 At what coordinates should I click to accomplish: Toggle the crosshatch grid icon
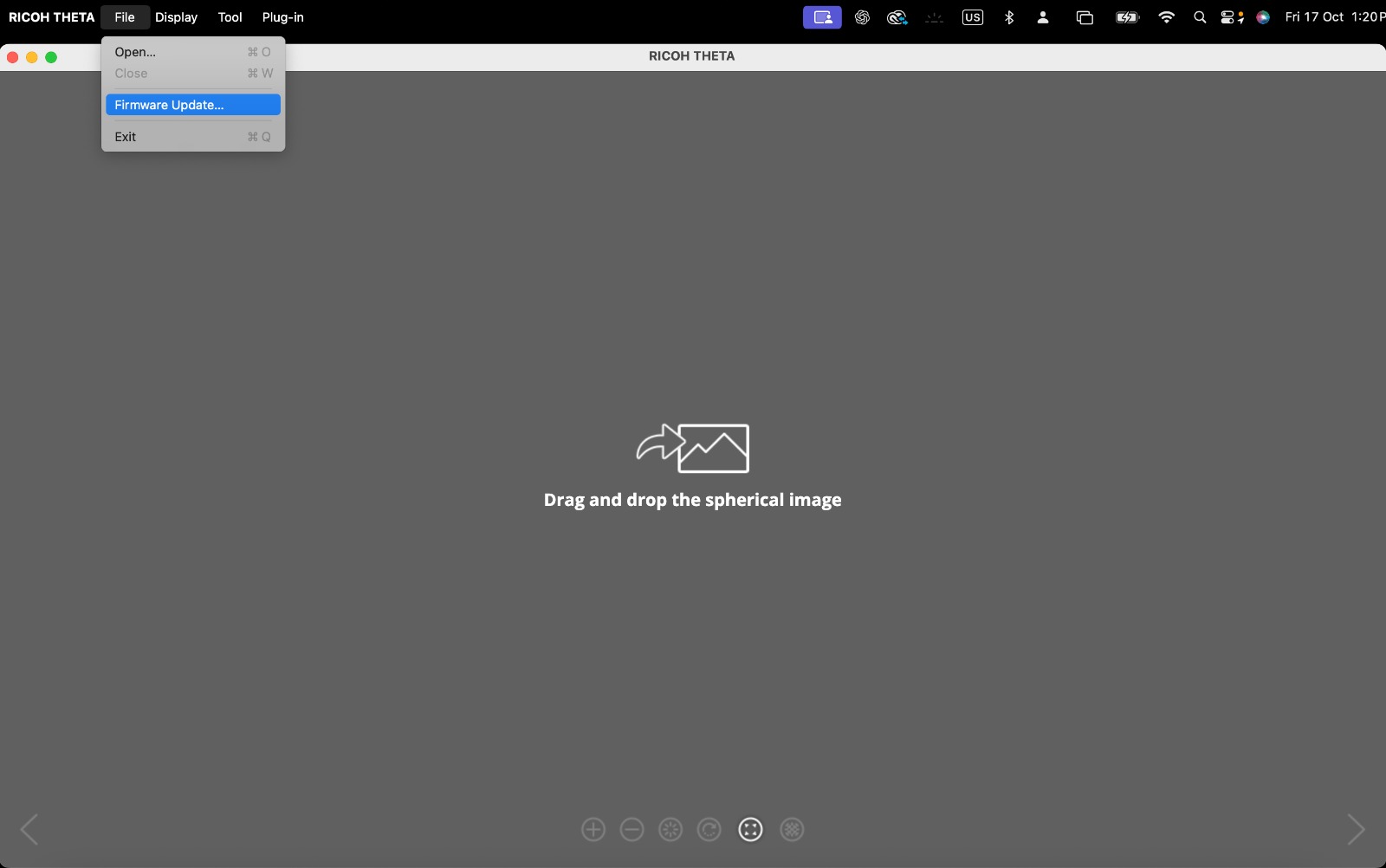[792, 830]
